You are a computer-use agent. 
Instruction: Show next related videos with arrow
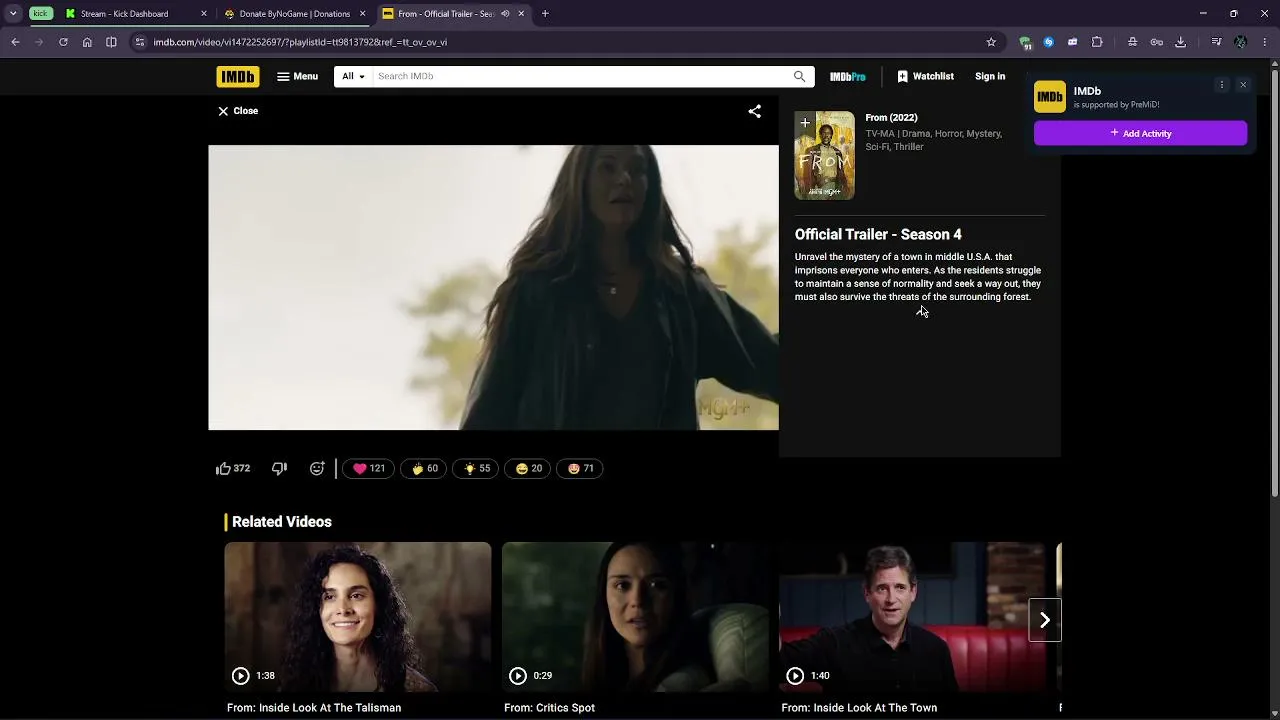coord(1045,620)
